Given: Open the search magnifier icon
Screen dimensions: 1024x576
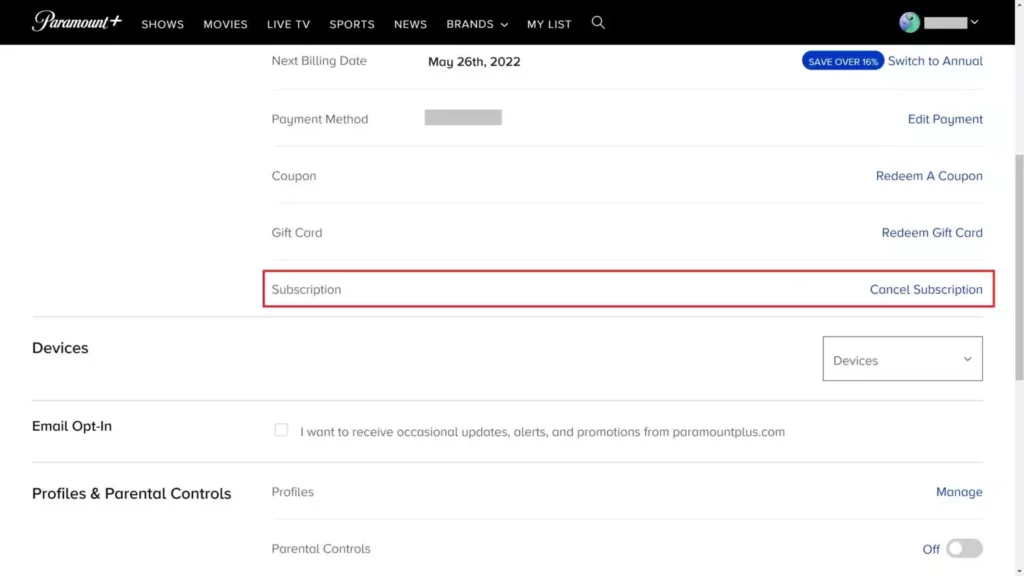Looking at the screenshot, I should tap(598, 23).
